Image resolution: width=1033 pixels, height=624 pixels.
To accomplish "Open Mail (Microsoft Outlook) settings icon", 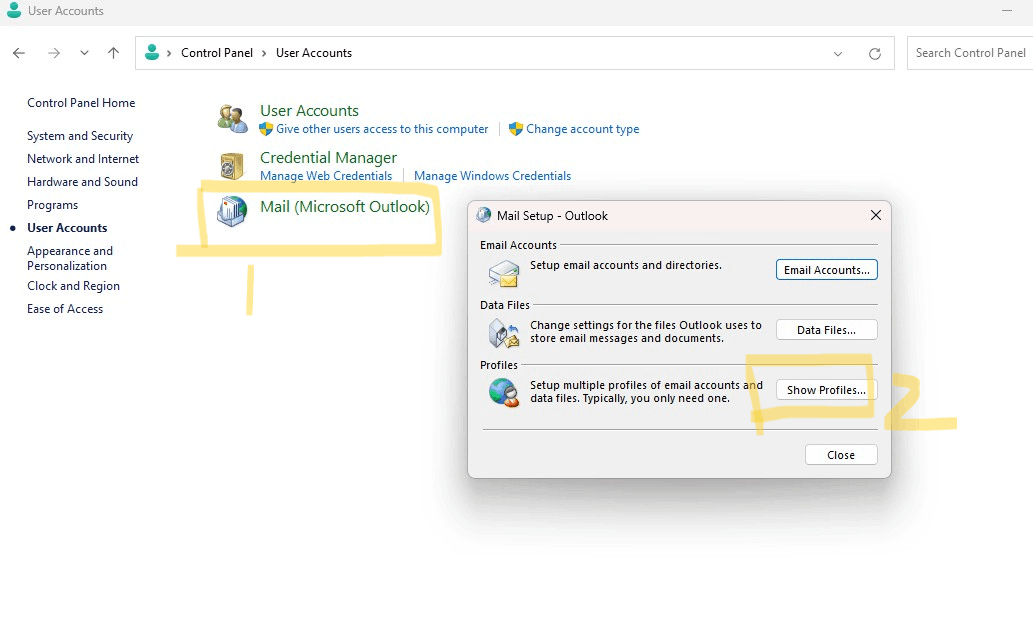I will 232,211.
